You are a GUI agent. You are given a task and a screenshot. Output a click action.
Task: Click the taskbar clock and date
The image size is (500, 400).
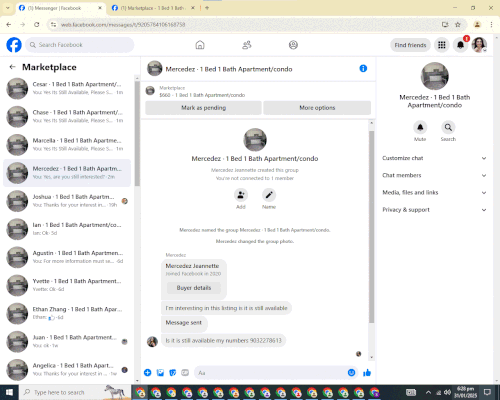coord(465,392)
